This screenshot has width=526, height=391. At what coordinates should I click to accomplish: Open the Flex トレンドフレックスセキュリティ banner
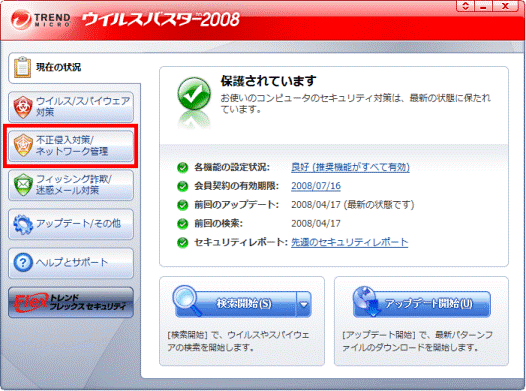(x=71, y=302)
